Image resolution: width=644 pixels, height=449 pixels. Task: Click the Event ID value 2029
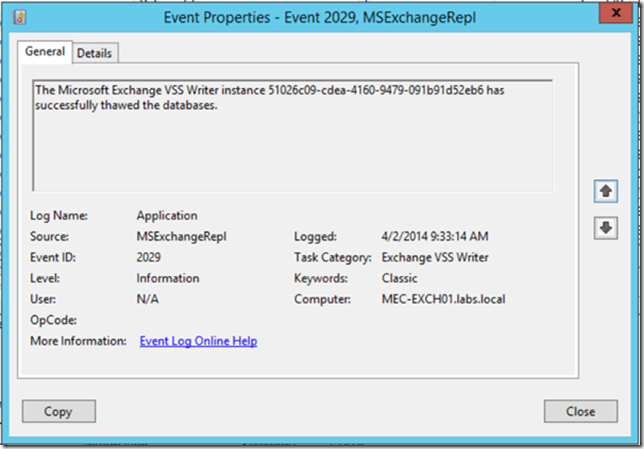pos(150,257)
